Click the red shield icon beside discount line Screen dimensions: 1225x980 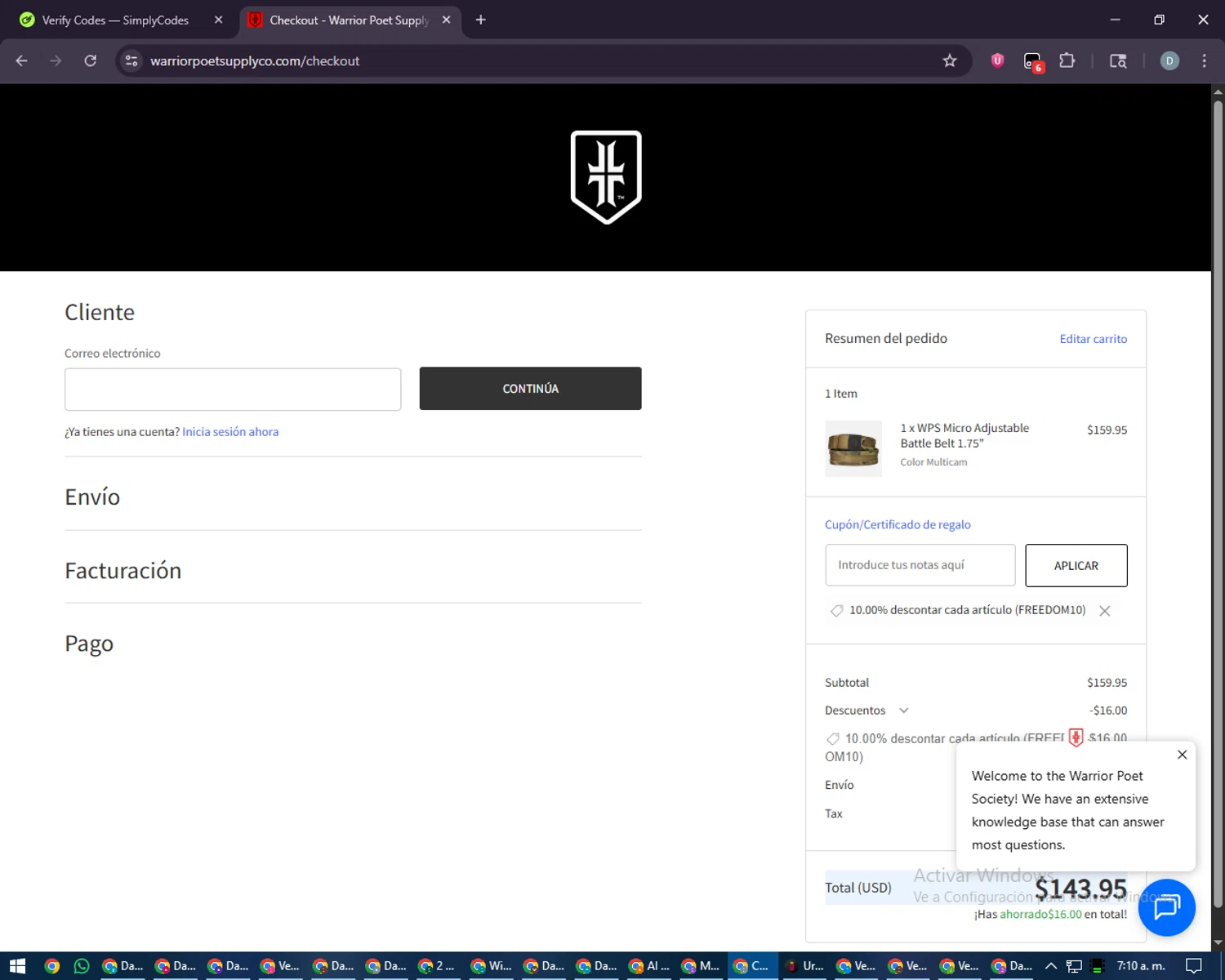click(1076, 737)
